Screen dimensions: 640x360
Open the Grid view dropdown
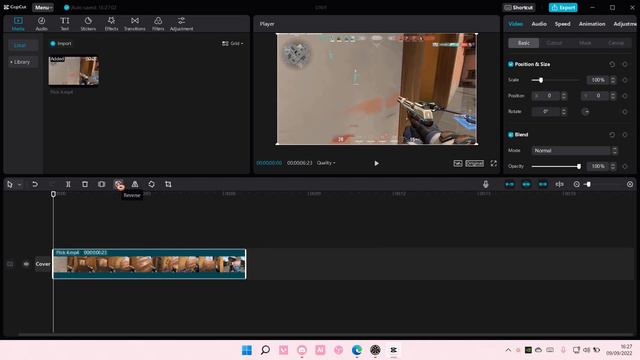pos(232,43)
